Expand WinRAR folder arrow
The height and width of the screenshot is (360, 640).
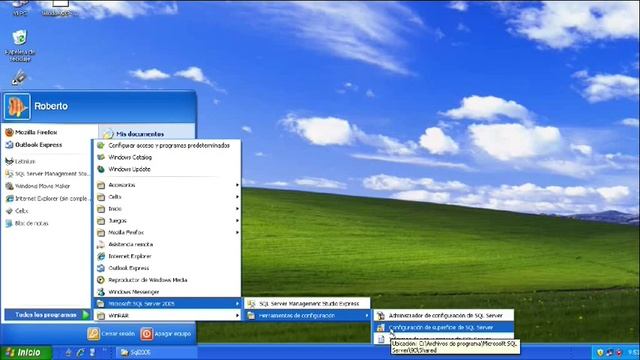tap(237, 316)
